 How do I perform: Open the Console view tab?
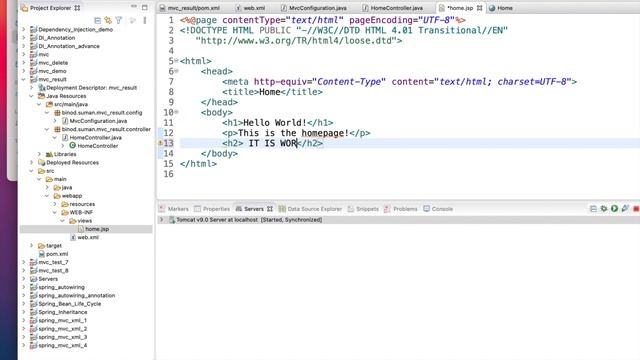(x=438, y=209)
